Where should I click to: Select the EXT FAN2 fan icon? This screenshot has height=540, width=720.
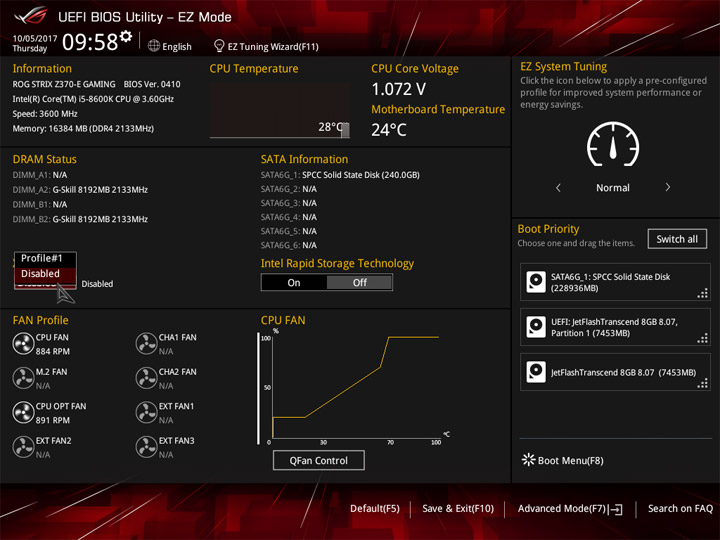pyautogui.click(x=23, y=447)
